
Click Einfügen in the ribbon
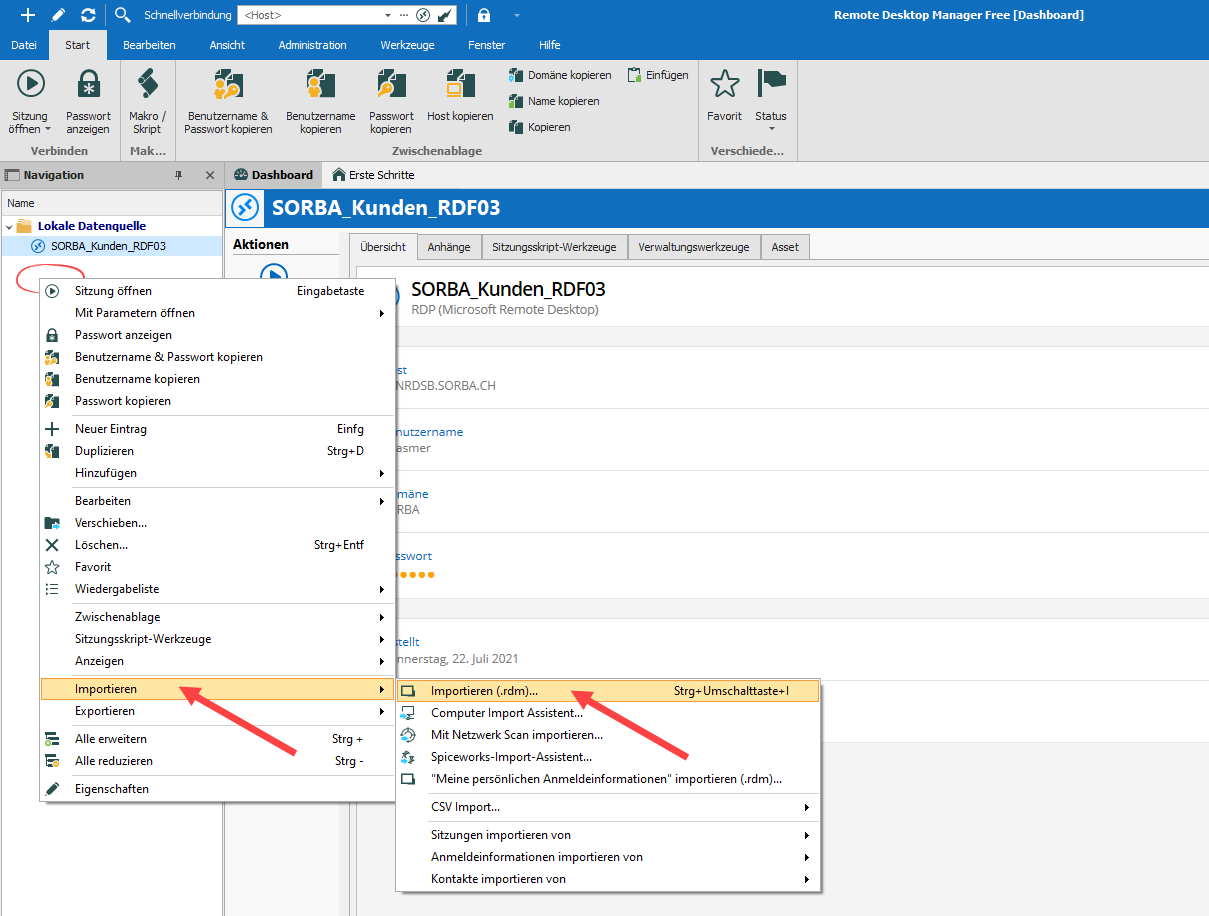coord(658,75)
